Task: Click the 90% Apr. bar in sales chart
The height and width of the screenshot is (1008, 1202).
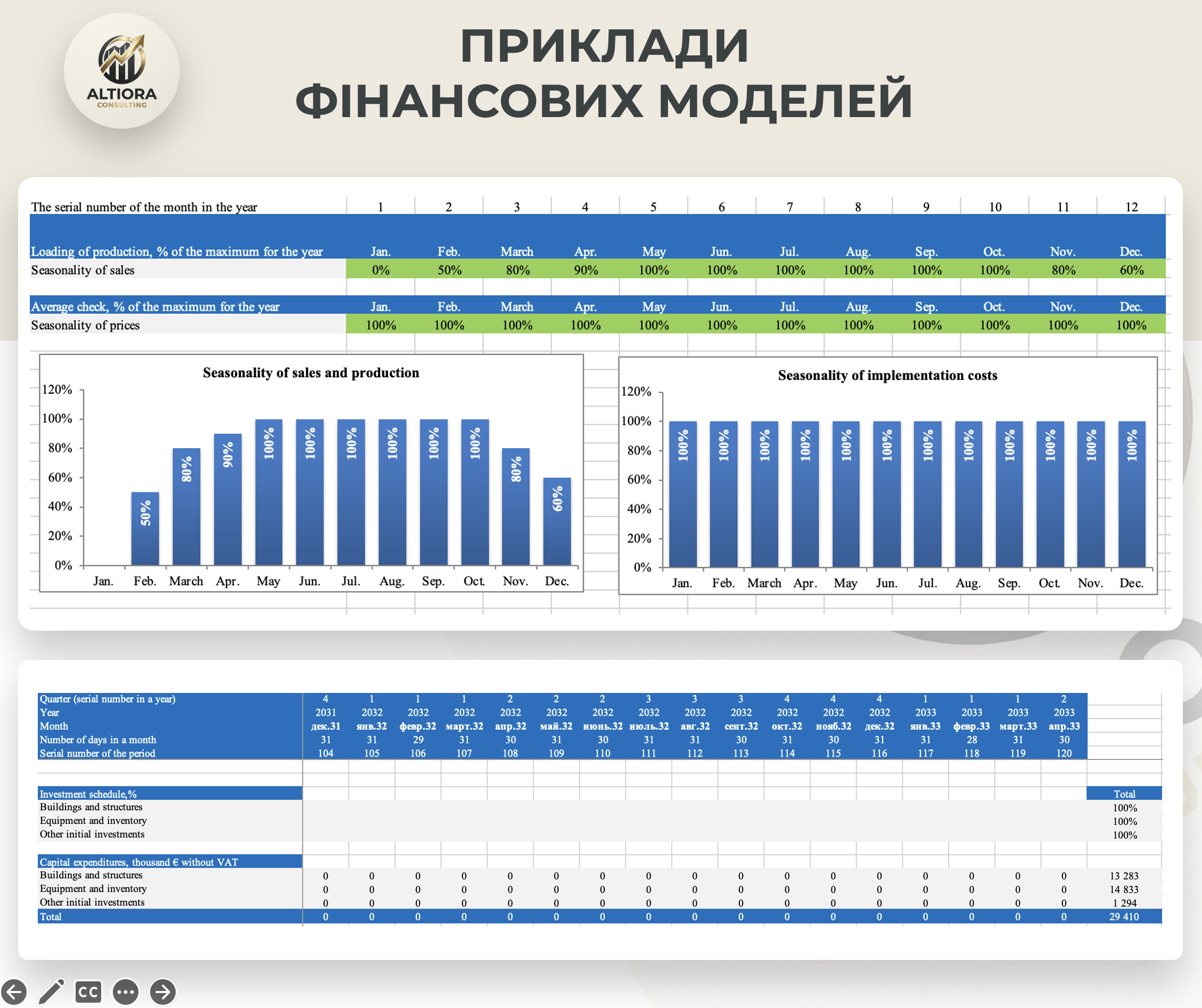Action: pyautogui.click(x=228, y=500)
